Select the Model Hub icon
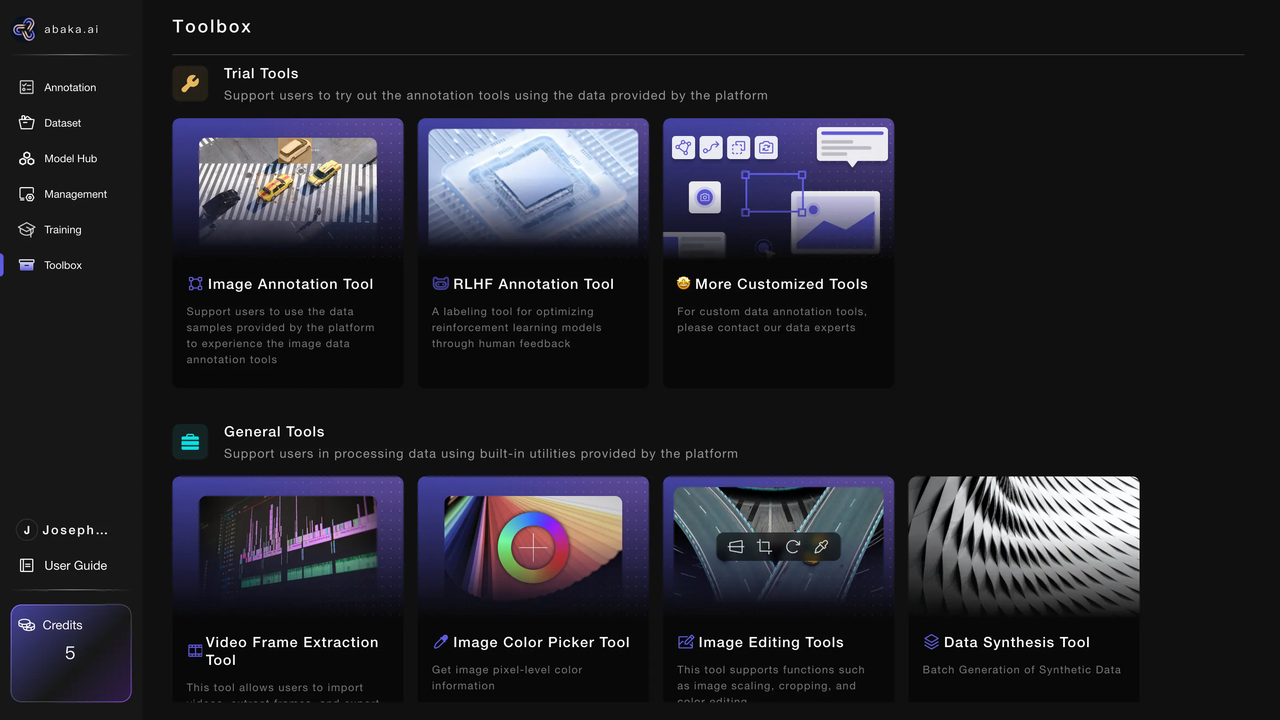 pyautogui.click(x=27, y=159)
